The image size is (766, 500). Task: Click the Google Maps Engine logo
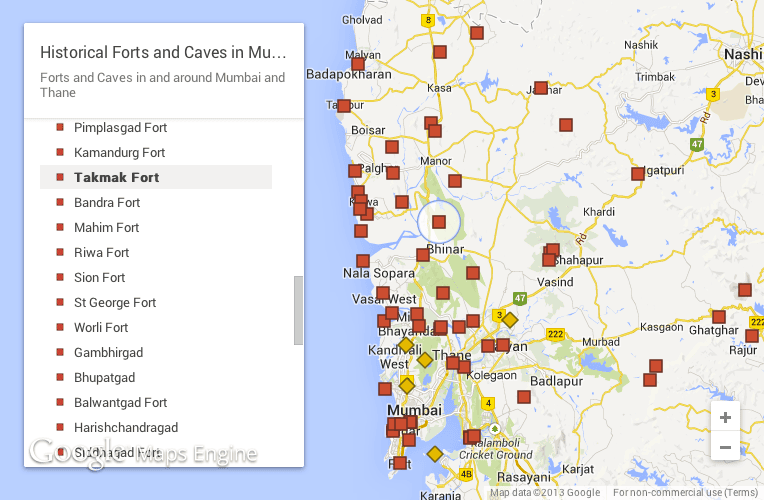point(142,453)
